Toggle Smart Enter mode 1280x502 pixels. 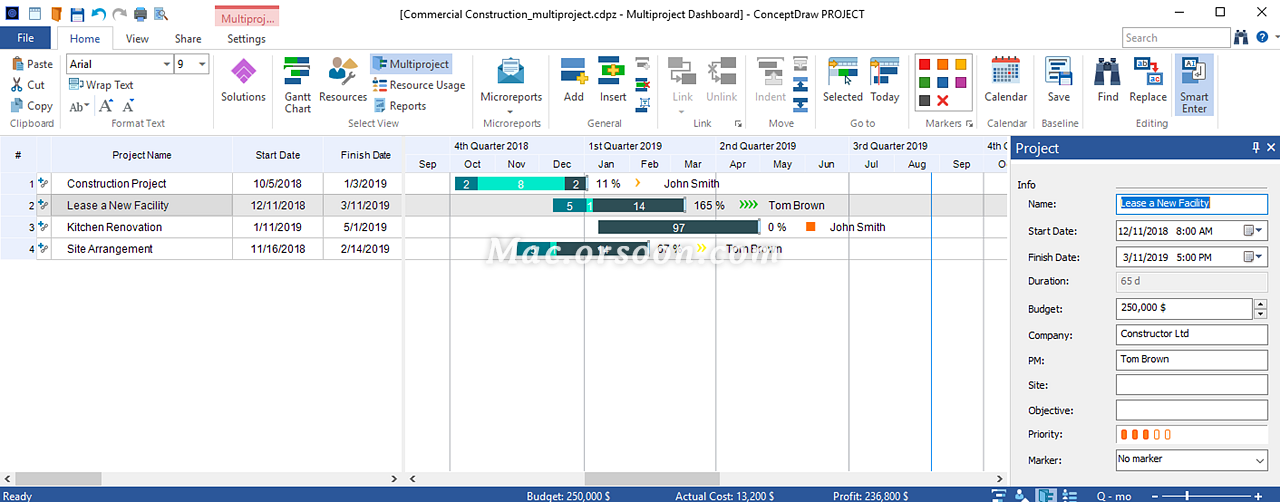(1194, 85)
